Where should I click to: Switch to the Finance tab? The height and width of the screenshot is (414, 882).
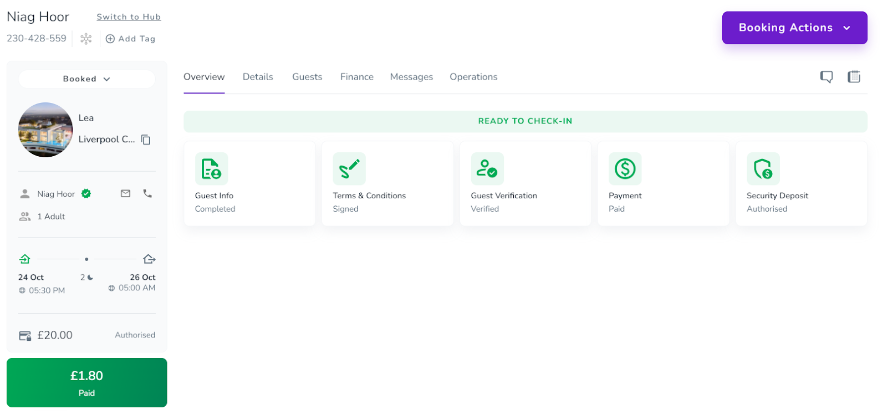[356, 77]
